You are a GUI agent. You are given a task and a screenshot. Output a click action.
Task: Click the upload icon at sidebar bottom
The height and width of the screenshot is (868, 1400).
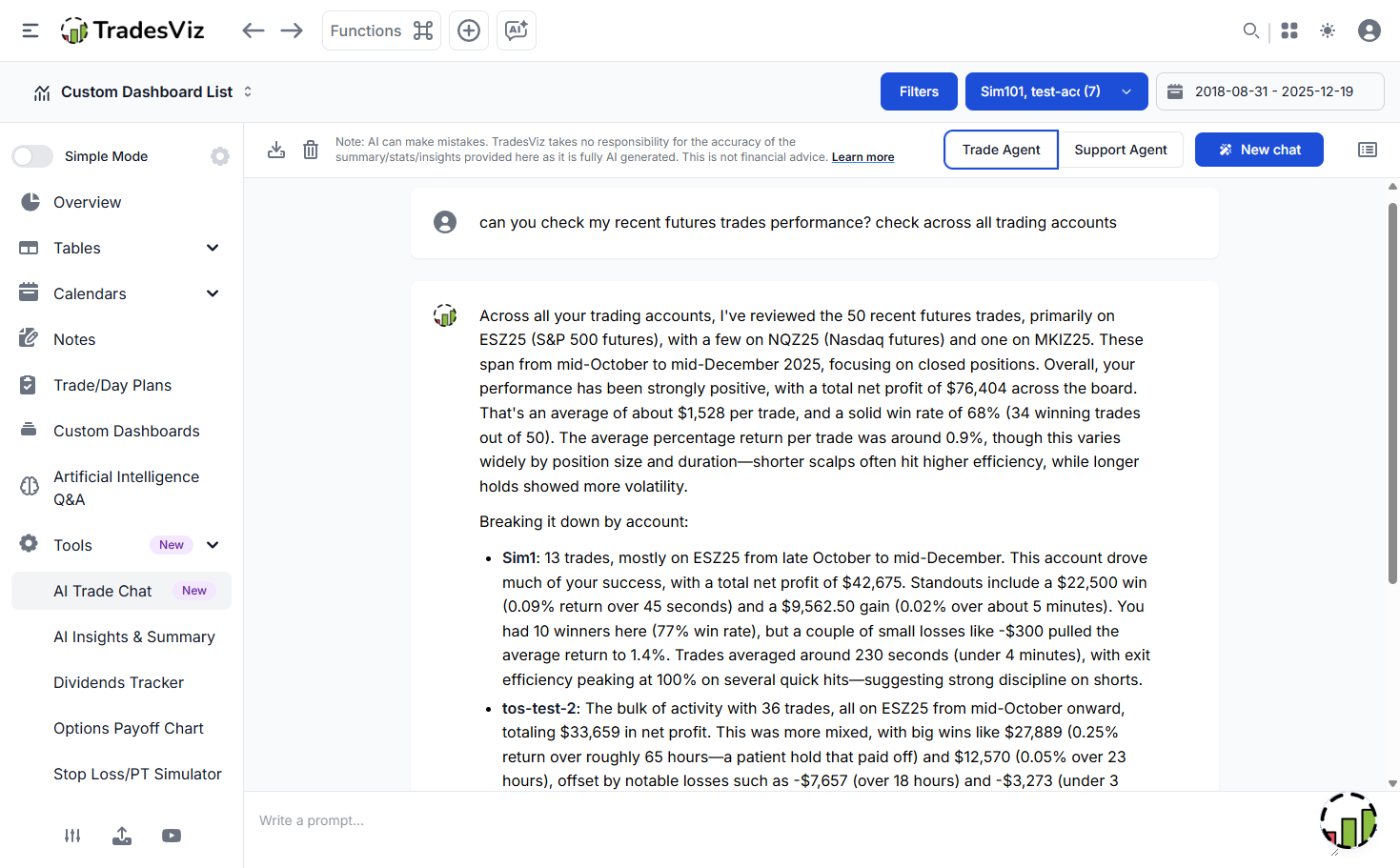122,836
